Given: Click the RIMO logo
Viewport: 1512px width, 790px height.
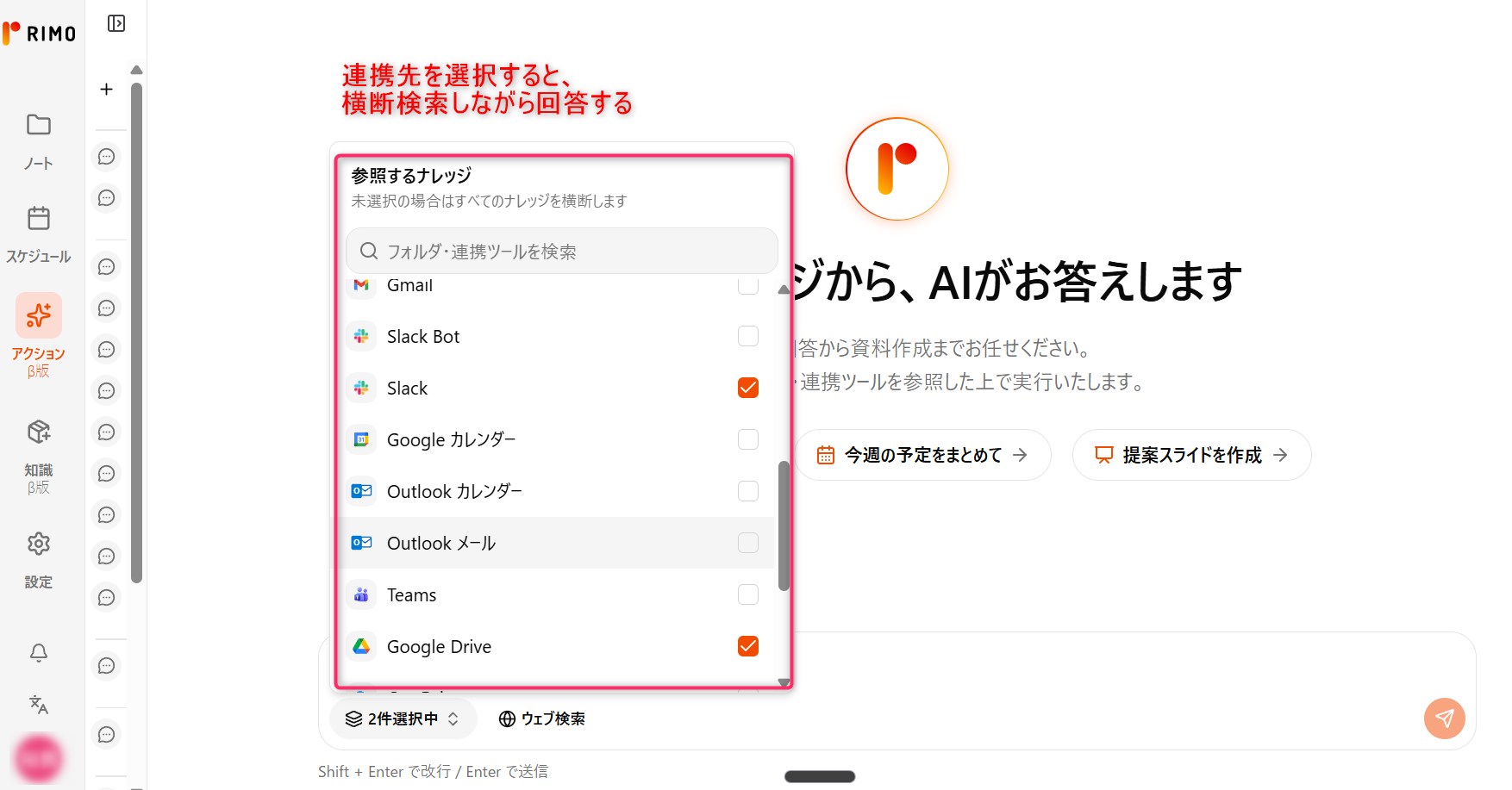Looking at the screenshot, I should pyautogui.click(x=40, y=34).
